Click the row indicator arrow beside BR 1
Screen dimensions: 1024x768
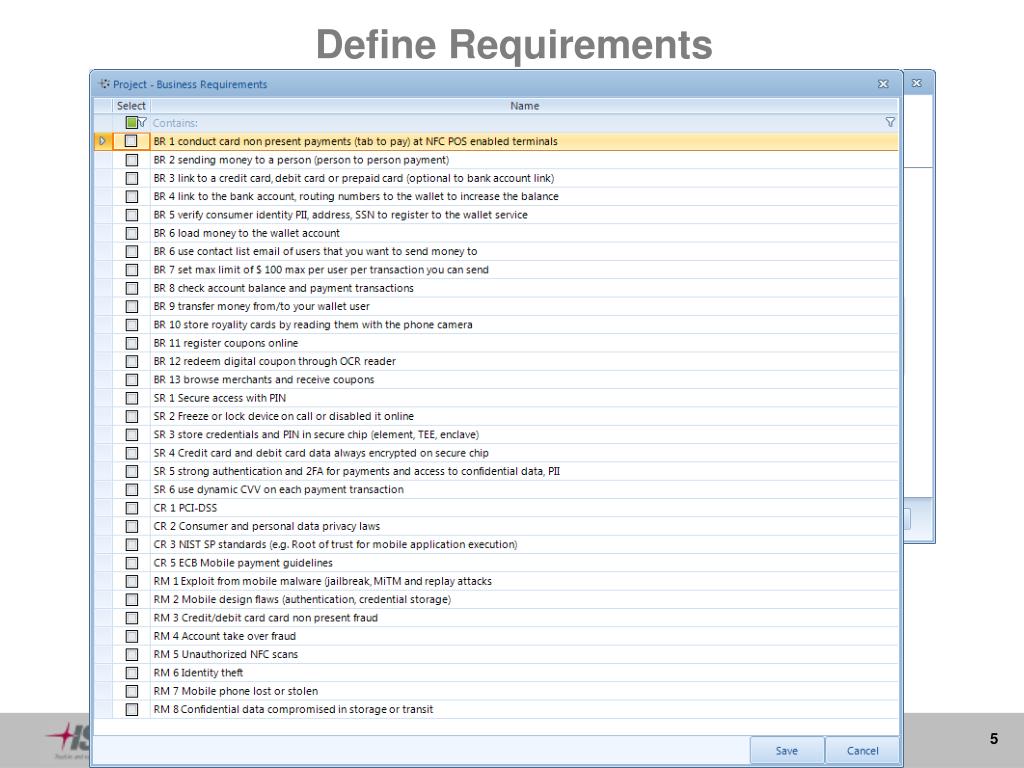point(103,141)
